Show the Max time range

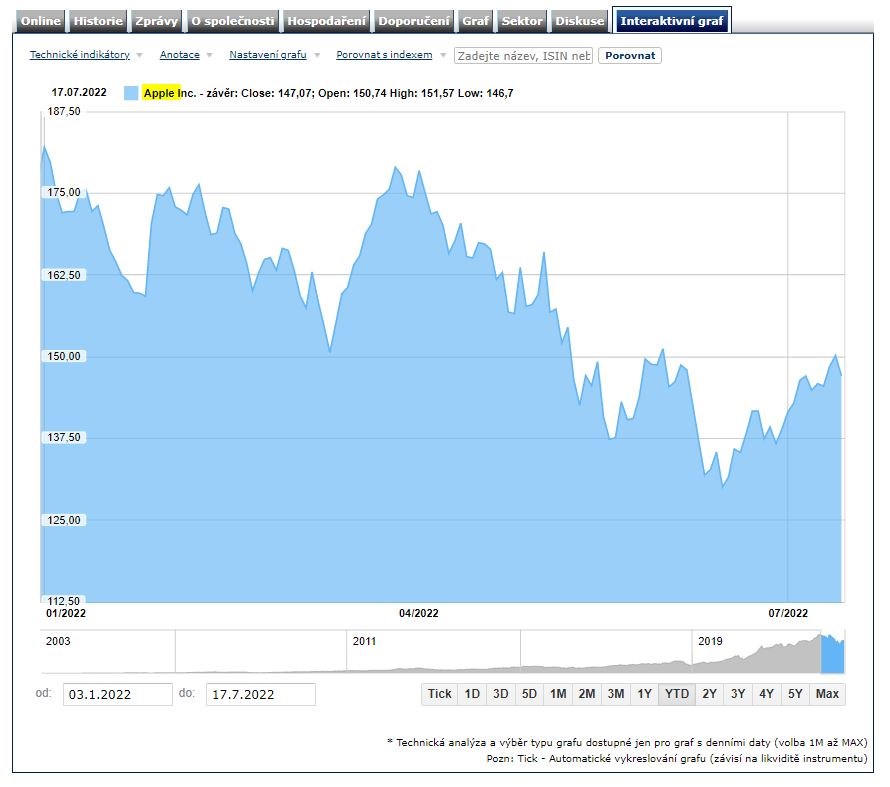point(827,694)
